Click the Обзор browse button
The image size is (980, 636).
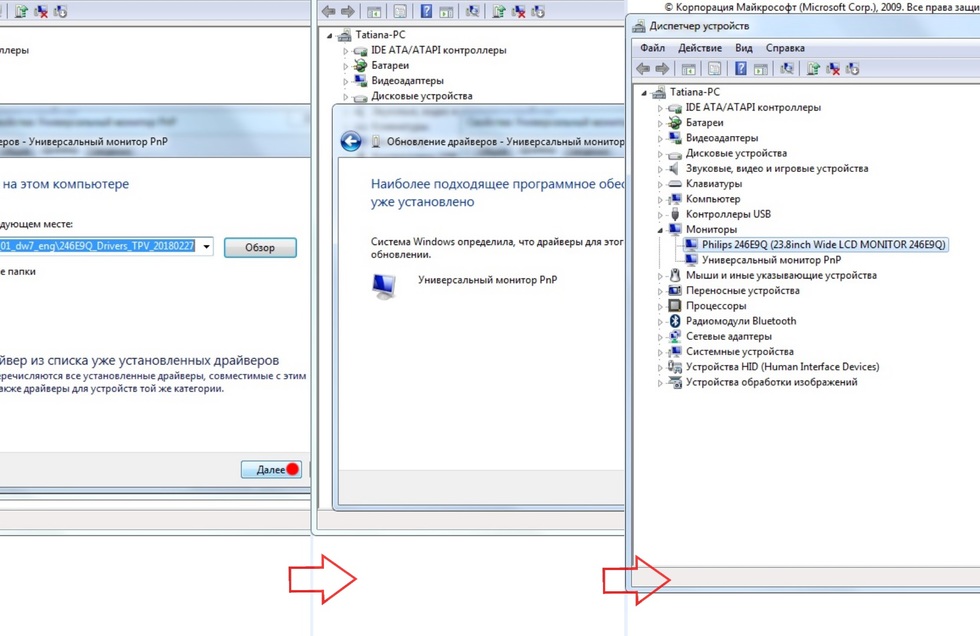(260, 248)
